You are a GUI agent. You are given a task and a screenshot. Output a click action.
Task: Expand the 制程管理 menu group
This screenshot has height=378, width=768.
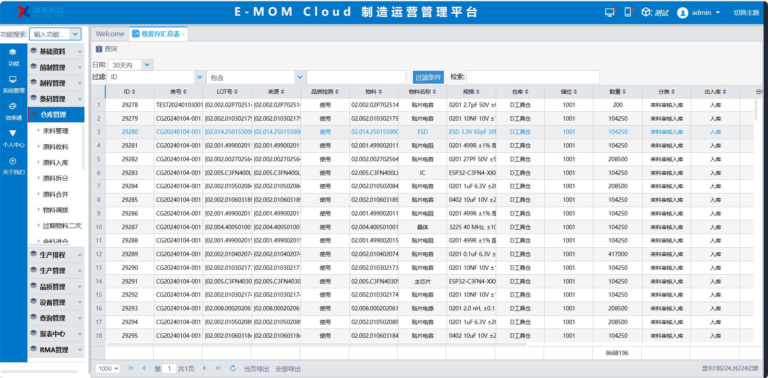coord(56,83)
